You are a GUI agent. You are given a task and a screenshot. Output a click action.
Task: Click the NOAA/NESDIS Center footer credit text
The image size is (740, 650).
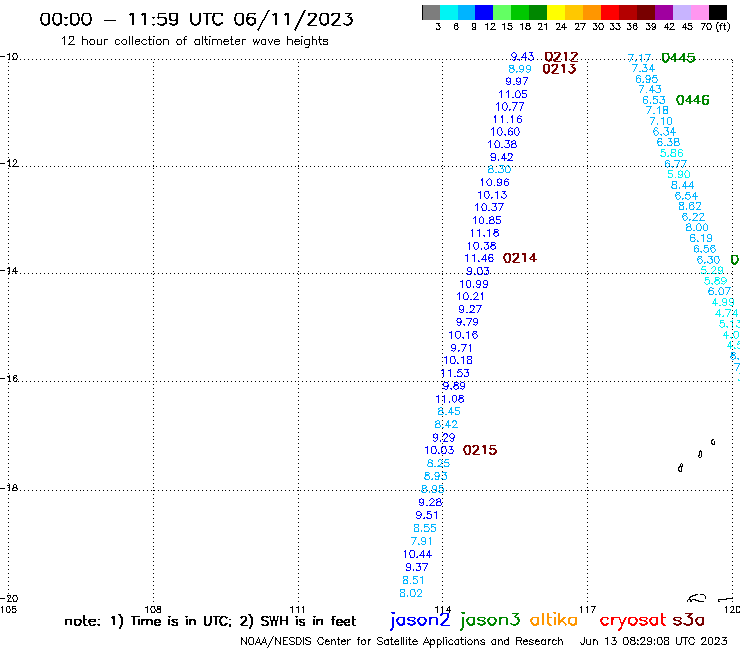tap(402, 641)
